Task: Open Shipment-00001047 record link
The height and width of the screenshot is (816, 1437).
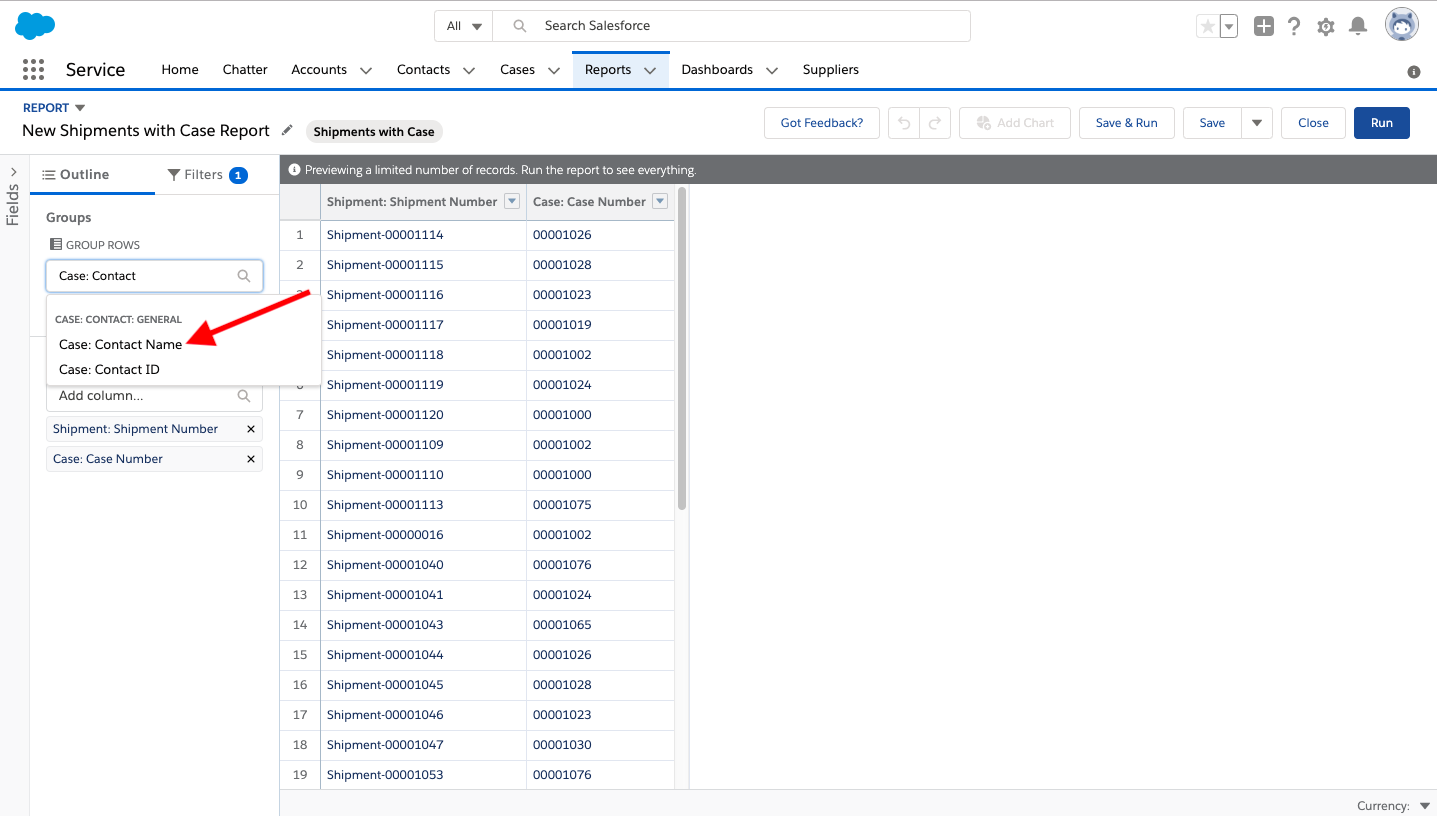Action: click(385, 745)
